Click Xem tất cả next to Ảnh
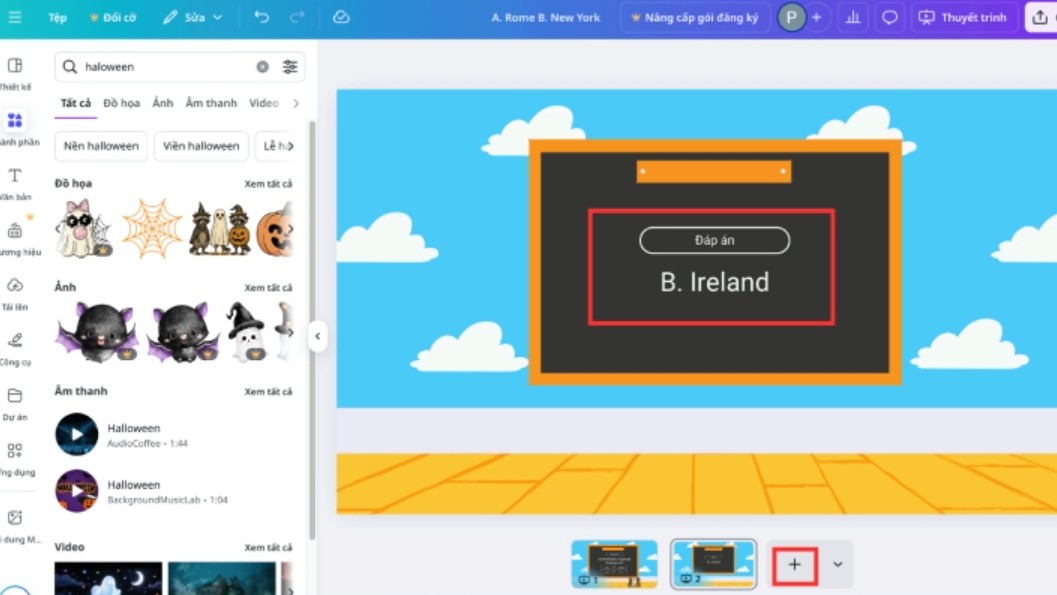The image size is (1057, 595). [x=268, y=287]
